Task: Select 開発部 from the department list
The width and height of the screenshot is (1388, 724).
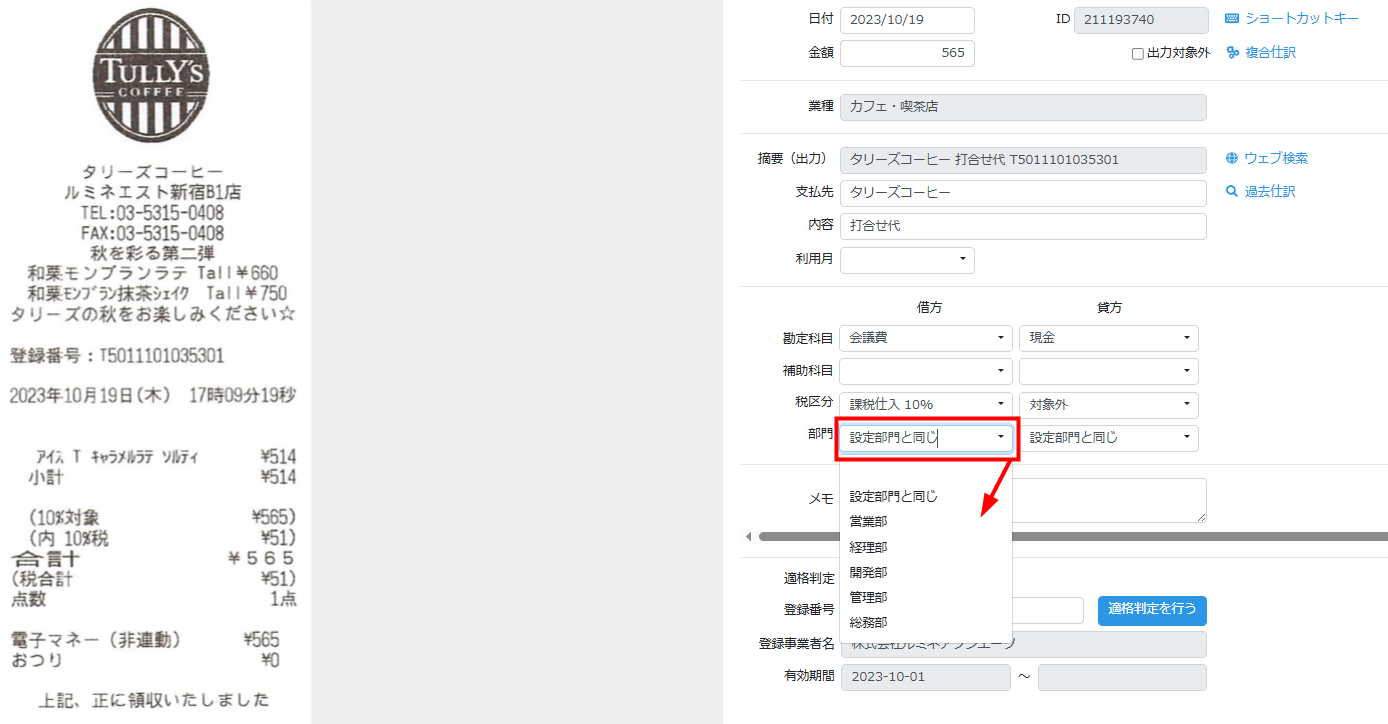Action: point(926,572)
